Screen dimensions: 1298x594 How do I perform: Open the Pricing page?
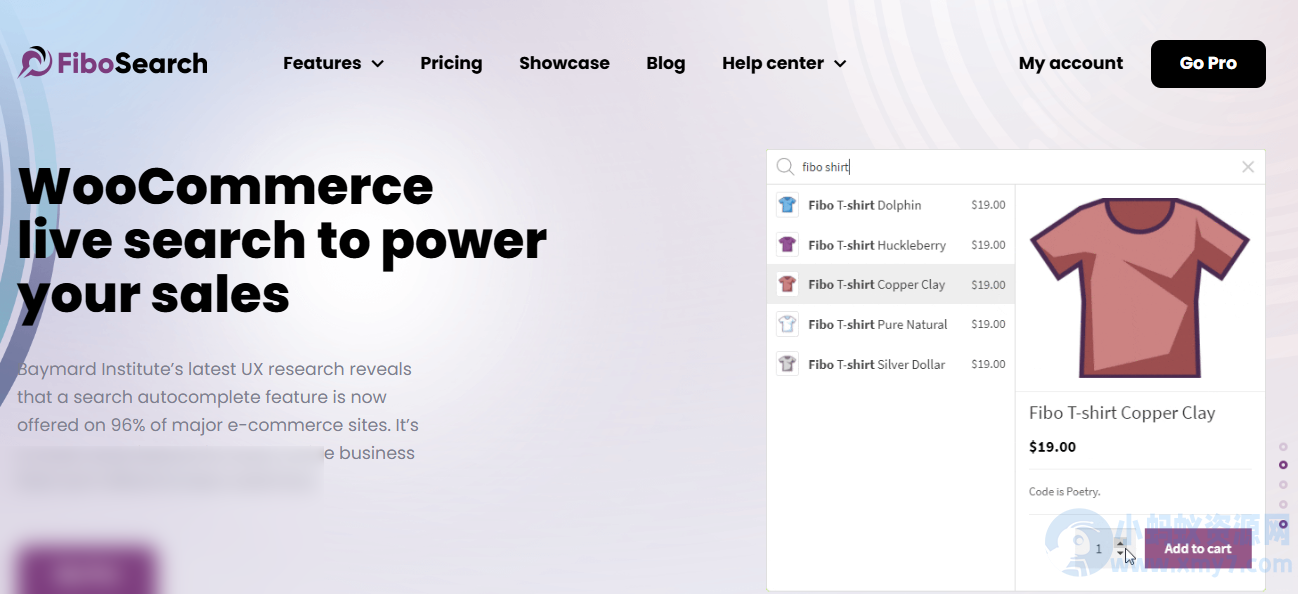451,63
